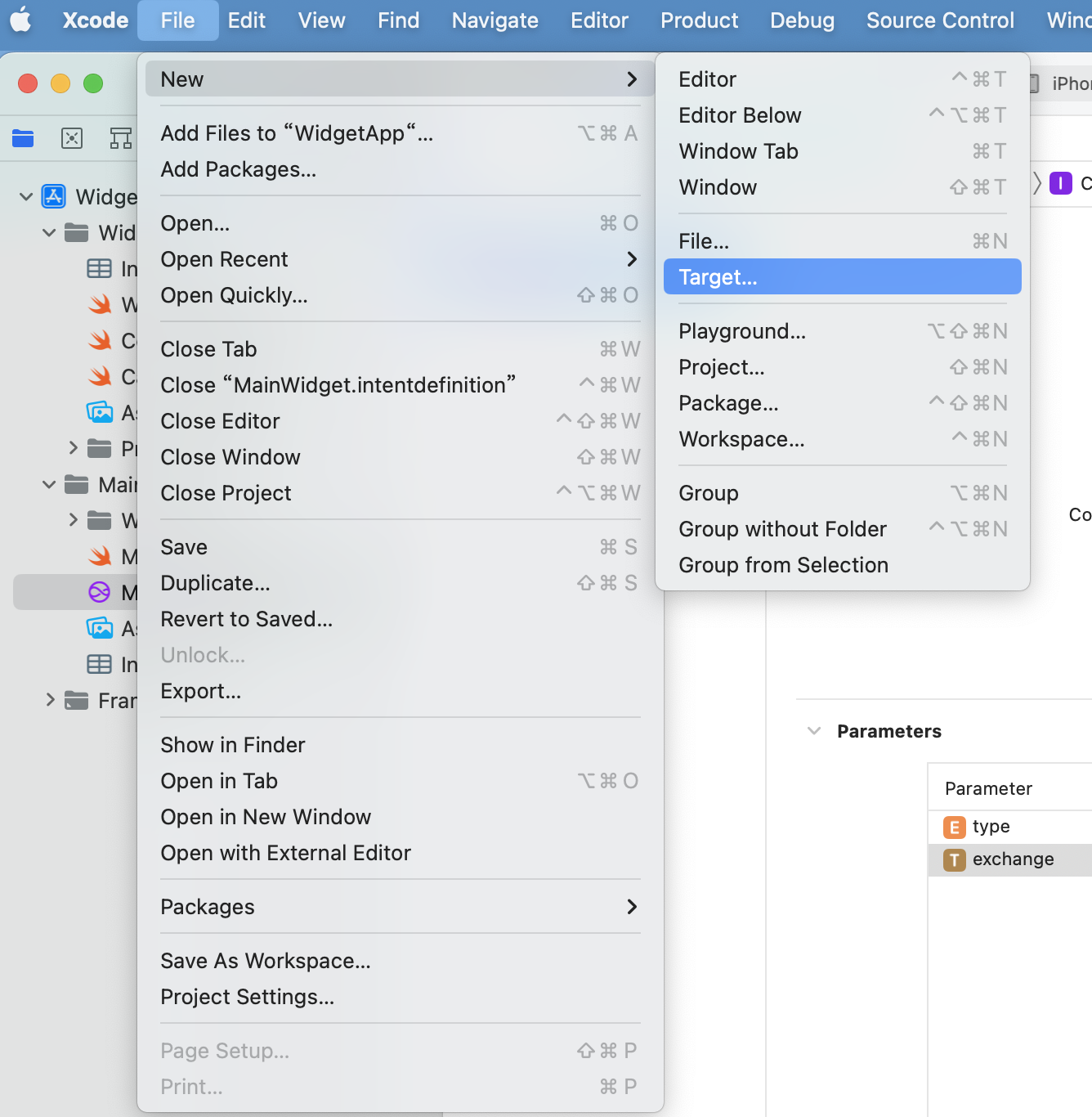Choose Revert to Saved...
1092x1117 pixels.
tap(400, 618)
